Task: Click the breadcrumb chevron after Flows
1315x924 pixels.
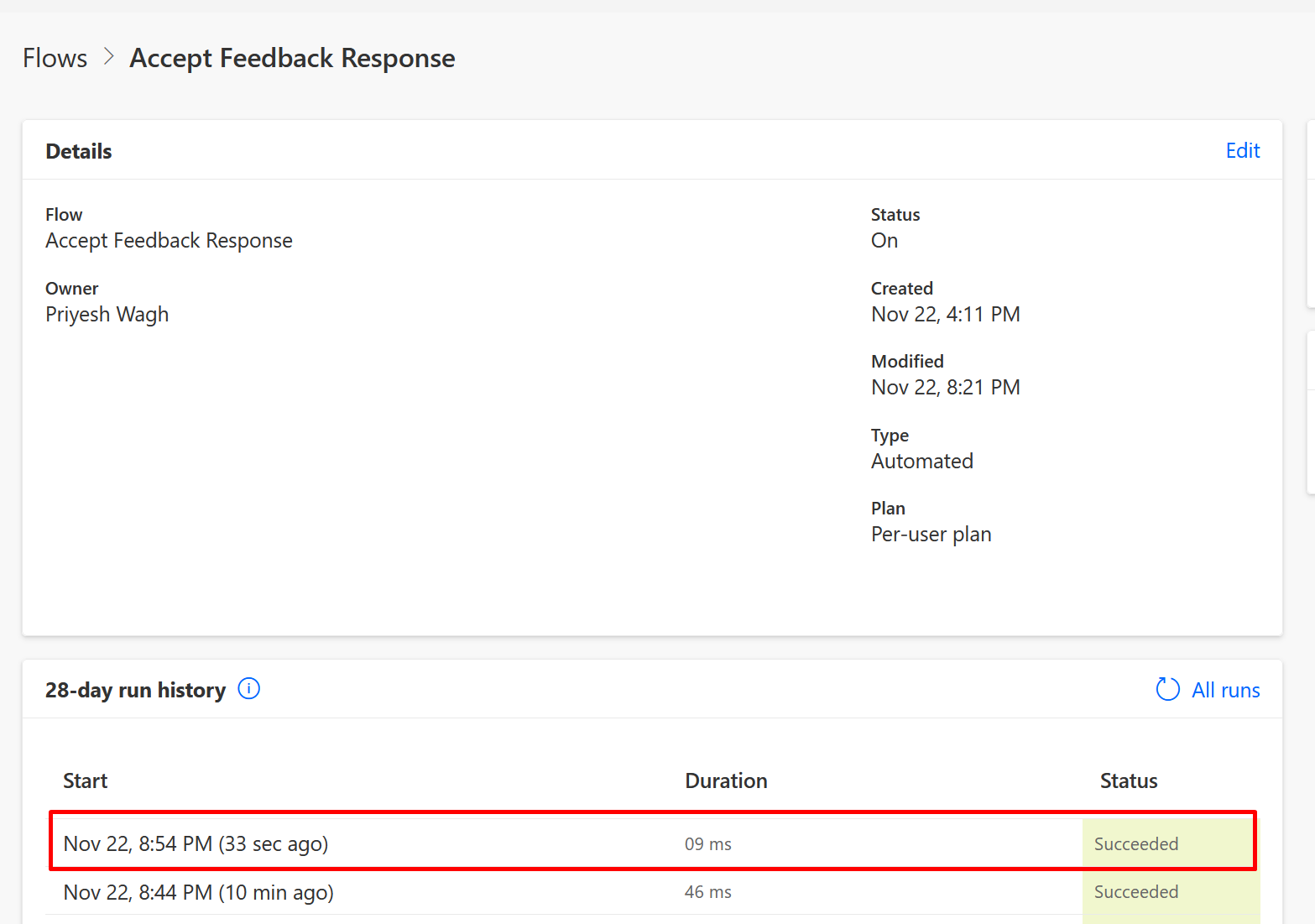Action: coord(107,57)
